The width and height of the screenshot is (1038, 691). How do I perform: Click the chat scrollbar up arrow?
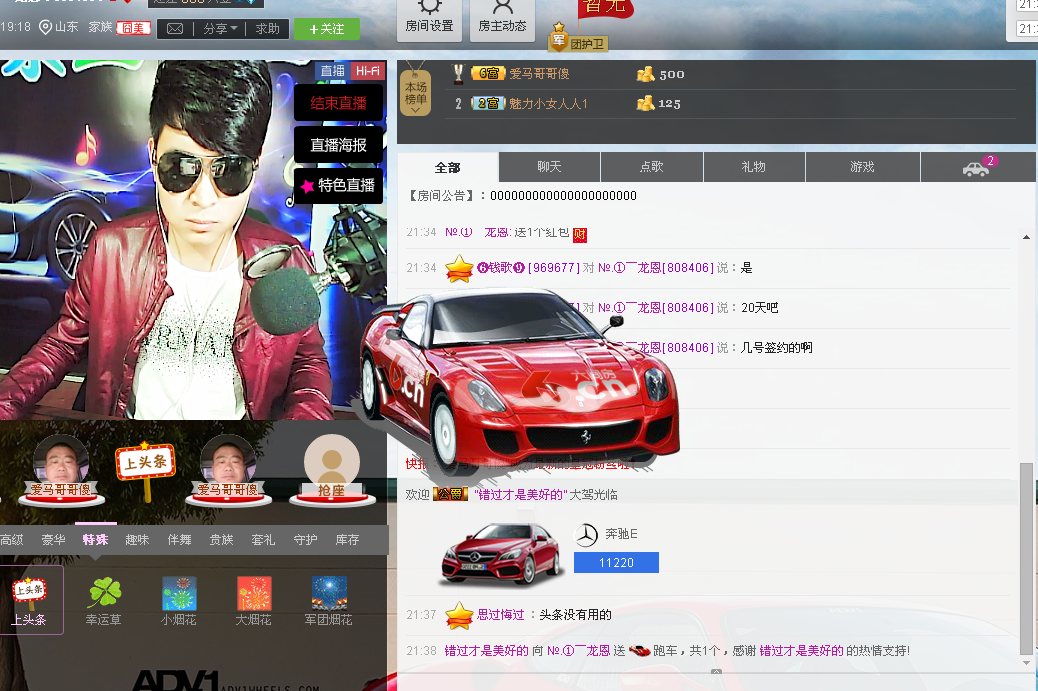click(x=1026, y=237)
